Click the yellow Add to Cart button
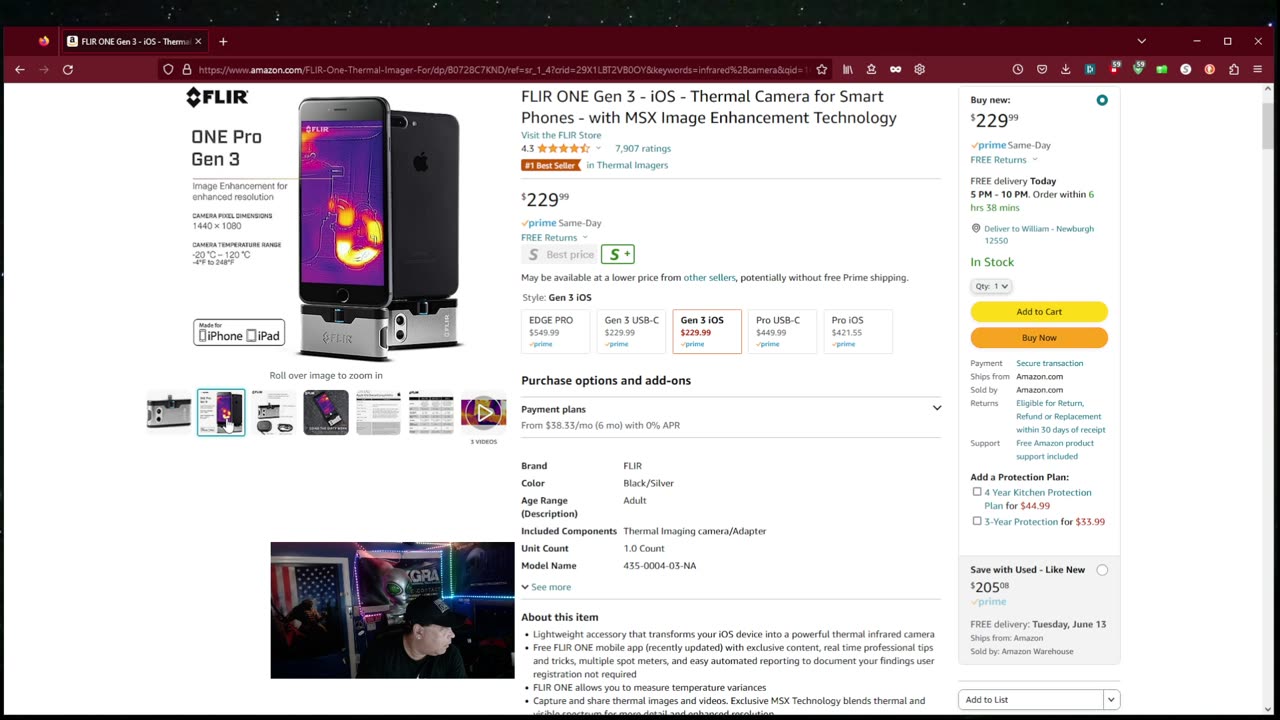The width and height of the screenshot is (1280, 720). coord(1039,312)
